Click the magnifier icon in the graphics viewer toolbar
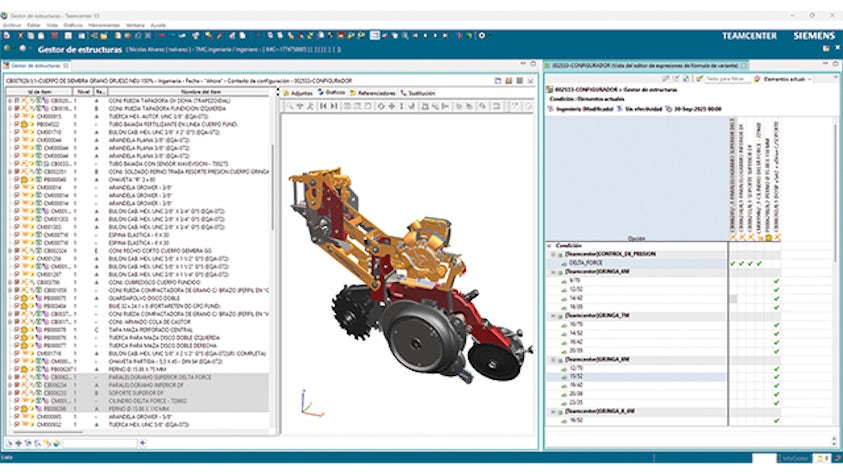Screen dimensions: 843x474 click(x=290, y=106)
